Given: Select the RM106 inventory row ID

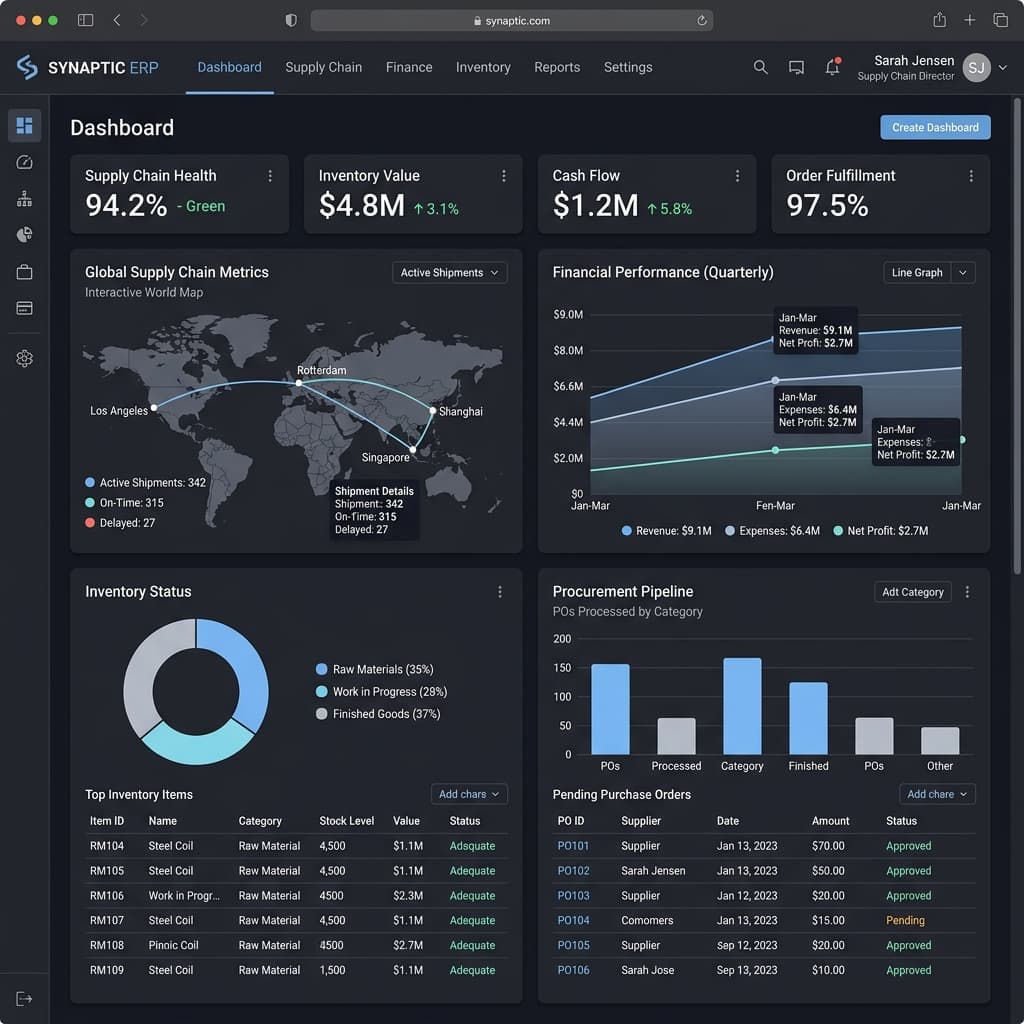Looking at the screenshot, I should click(106, 895).
